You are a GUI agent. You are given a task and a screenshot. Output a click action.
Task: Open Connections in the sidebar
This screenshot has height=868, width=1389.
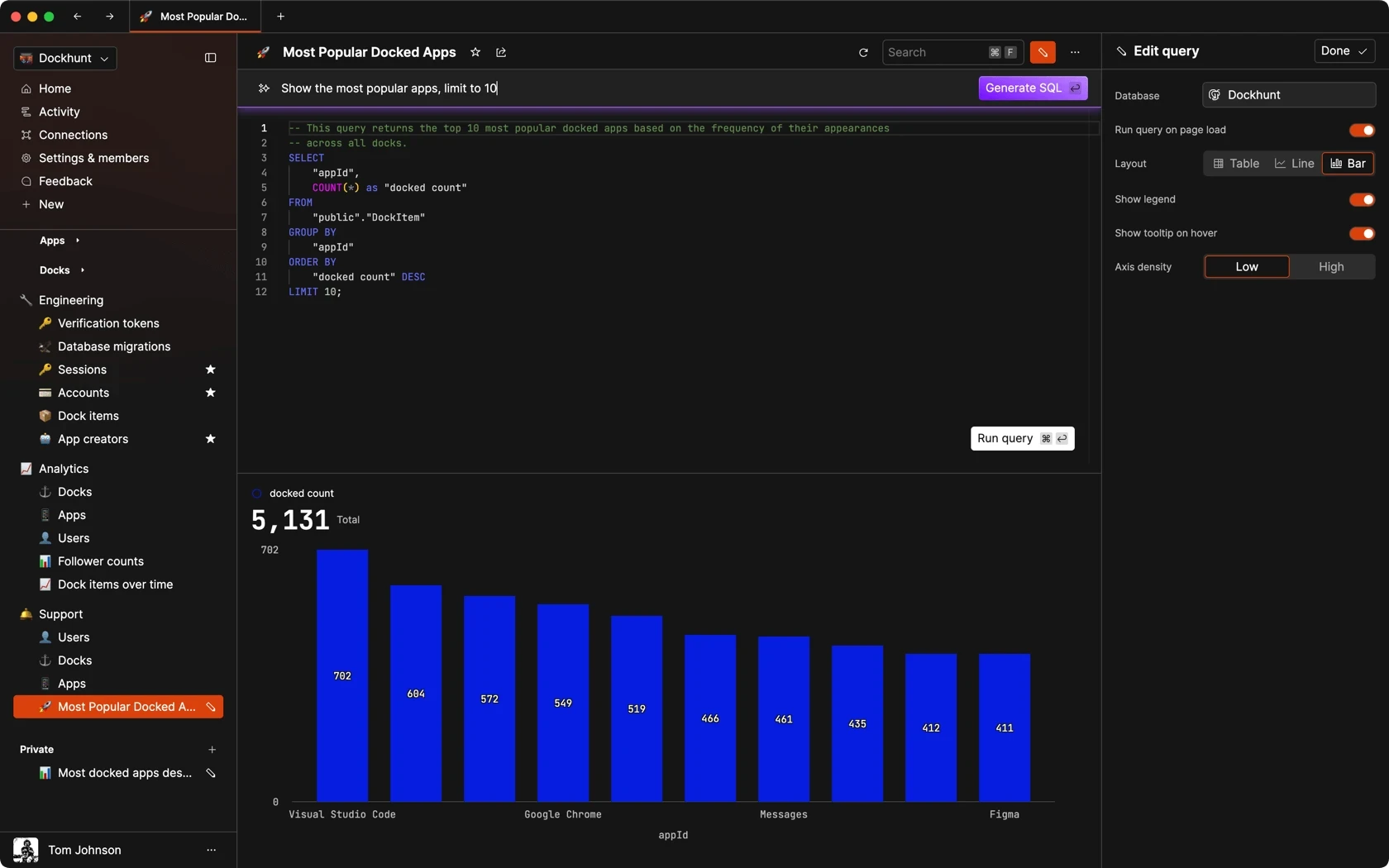(73, 135)
